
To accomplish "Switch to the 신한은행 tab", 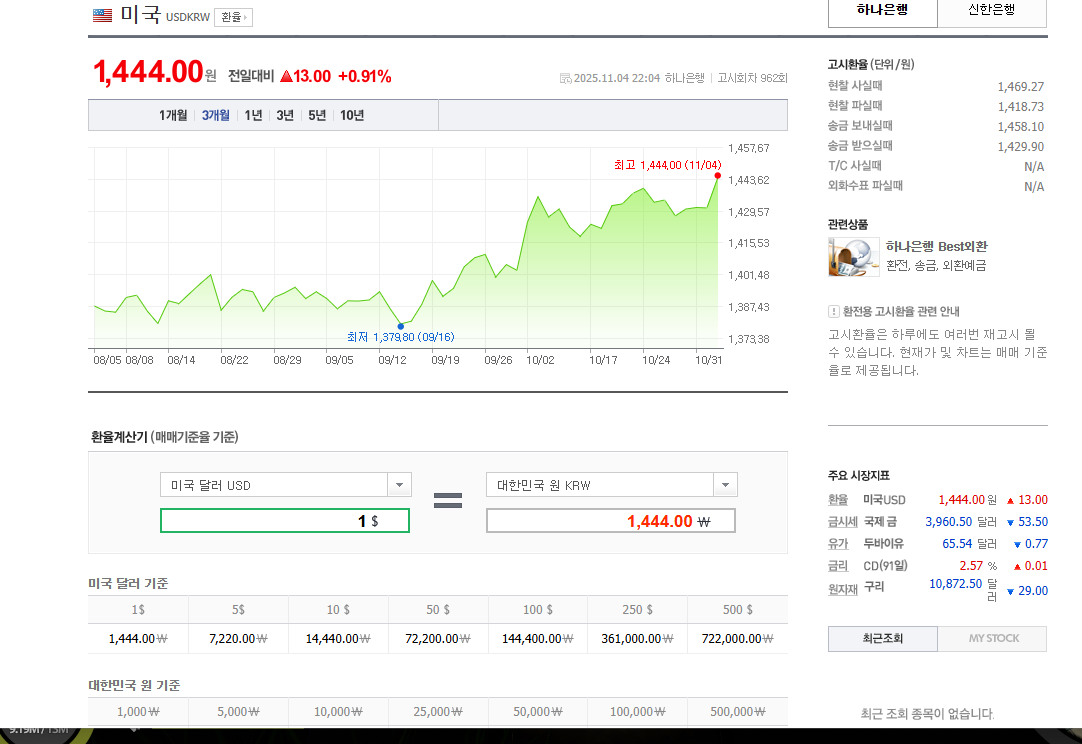I will pos(991,10).
